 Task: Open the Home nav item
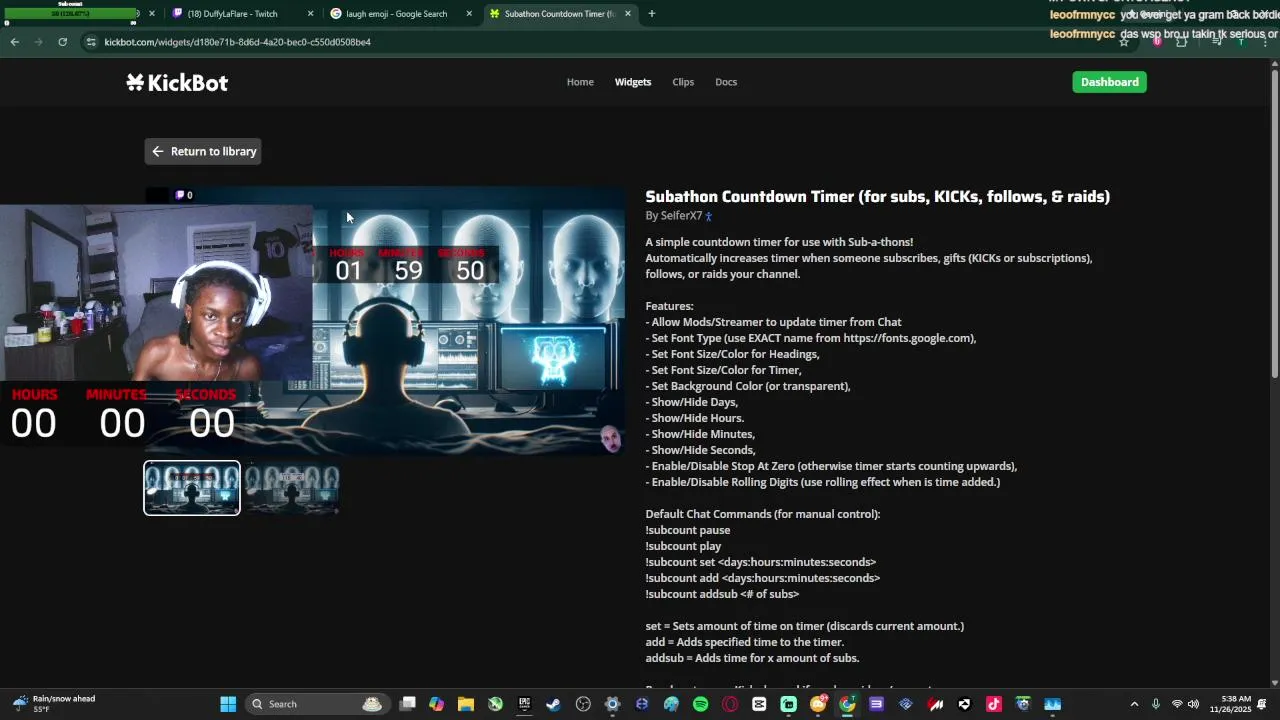(x=580, y=82)
